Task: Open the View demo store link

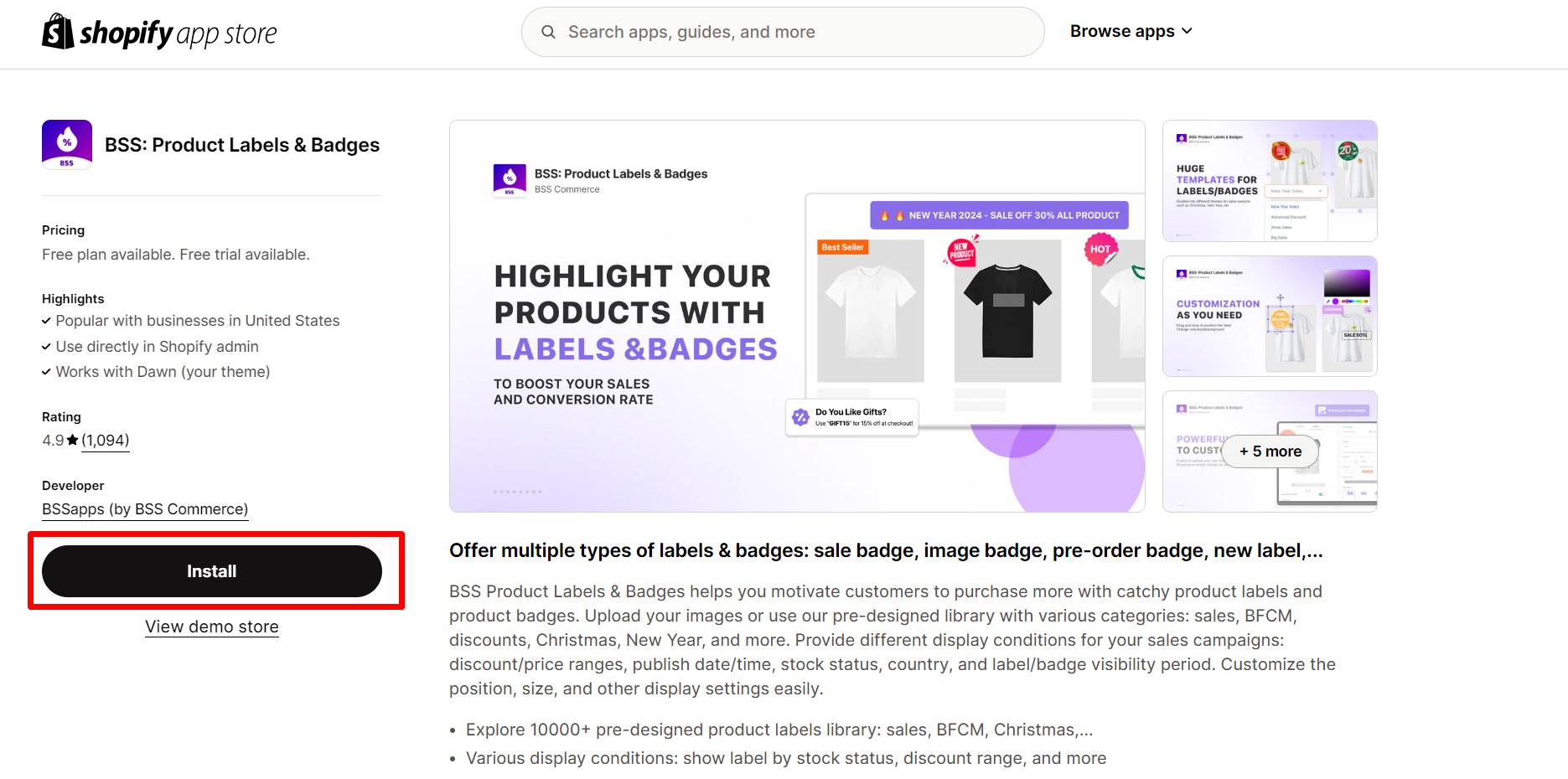Action: click(x=211, y=627)
